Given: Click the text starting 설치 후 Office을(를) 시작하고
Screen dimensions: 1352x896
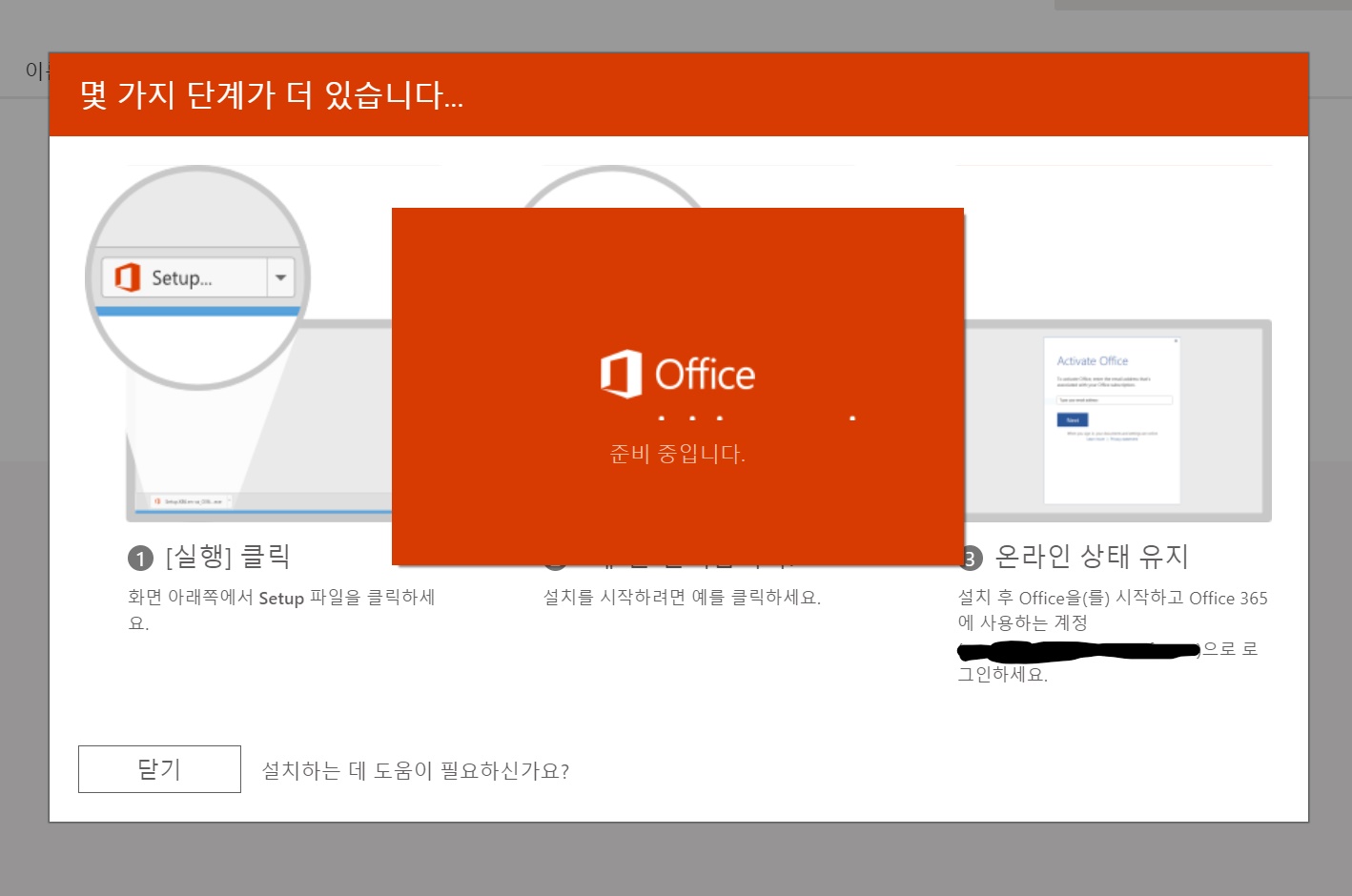Looking at the screenshot, I should point(1113,636).
